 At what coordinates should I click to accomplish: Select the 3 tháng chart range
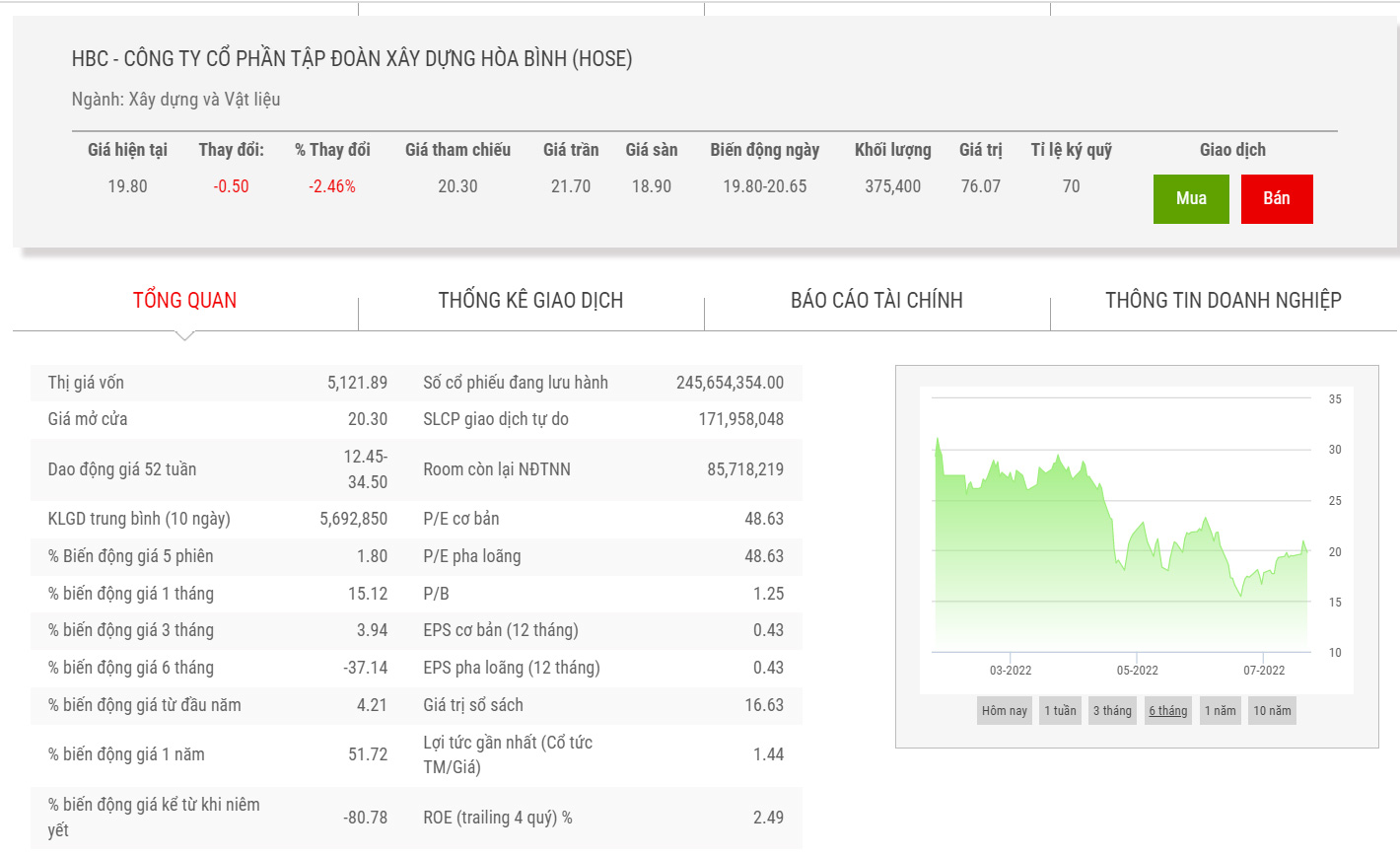(x=1112, y=711)
